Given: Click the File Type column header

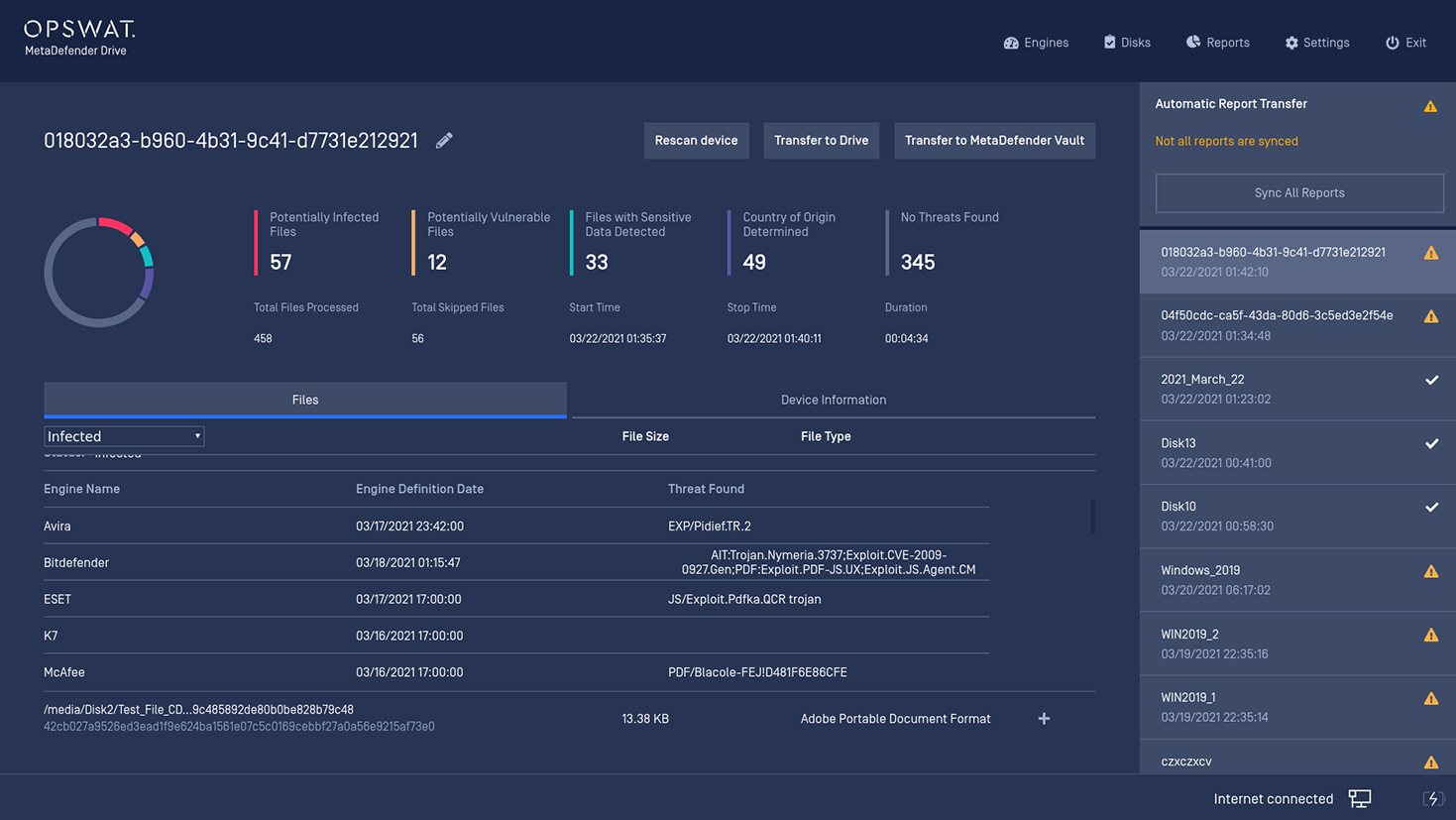Looking at the screenshot, I should (826, 436).
